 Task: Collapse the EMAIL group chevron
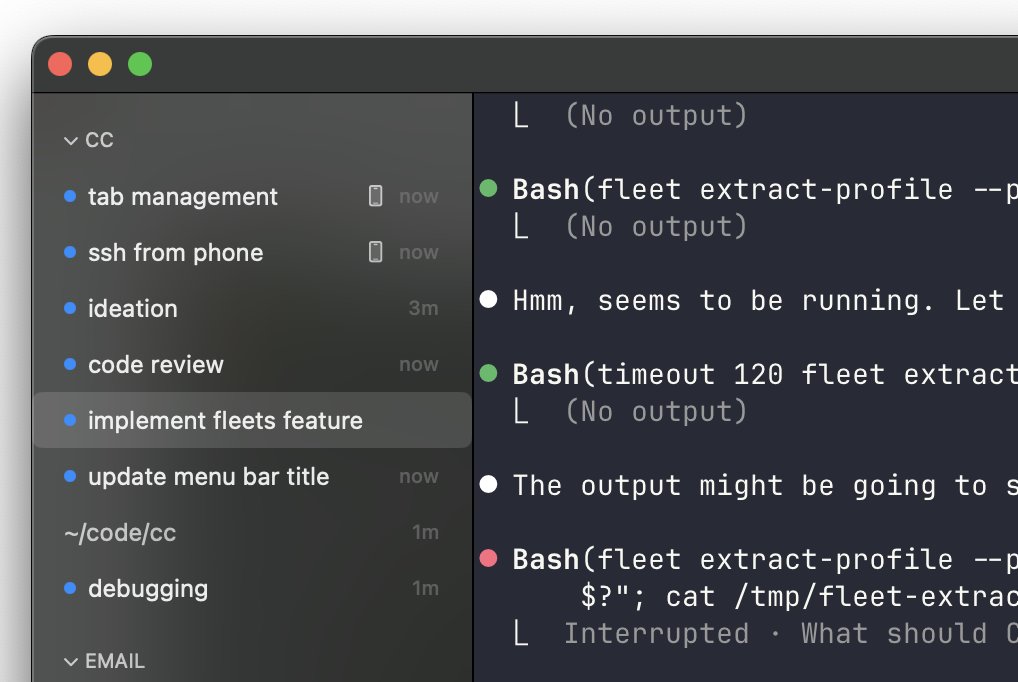pyautogui.click(x=71, y=662)
